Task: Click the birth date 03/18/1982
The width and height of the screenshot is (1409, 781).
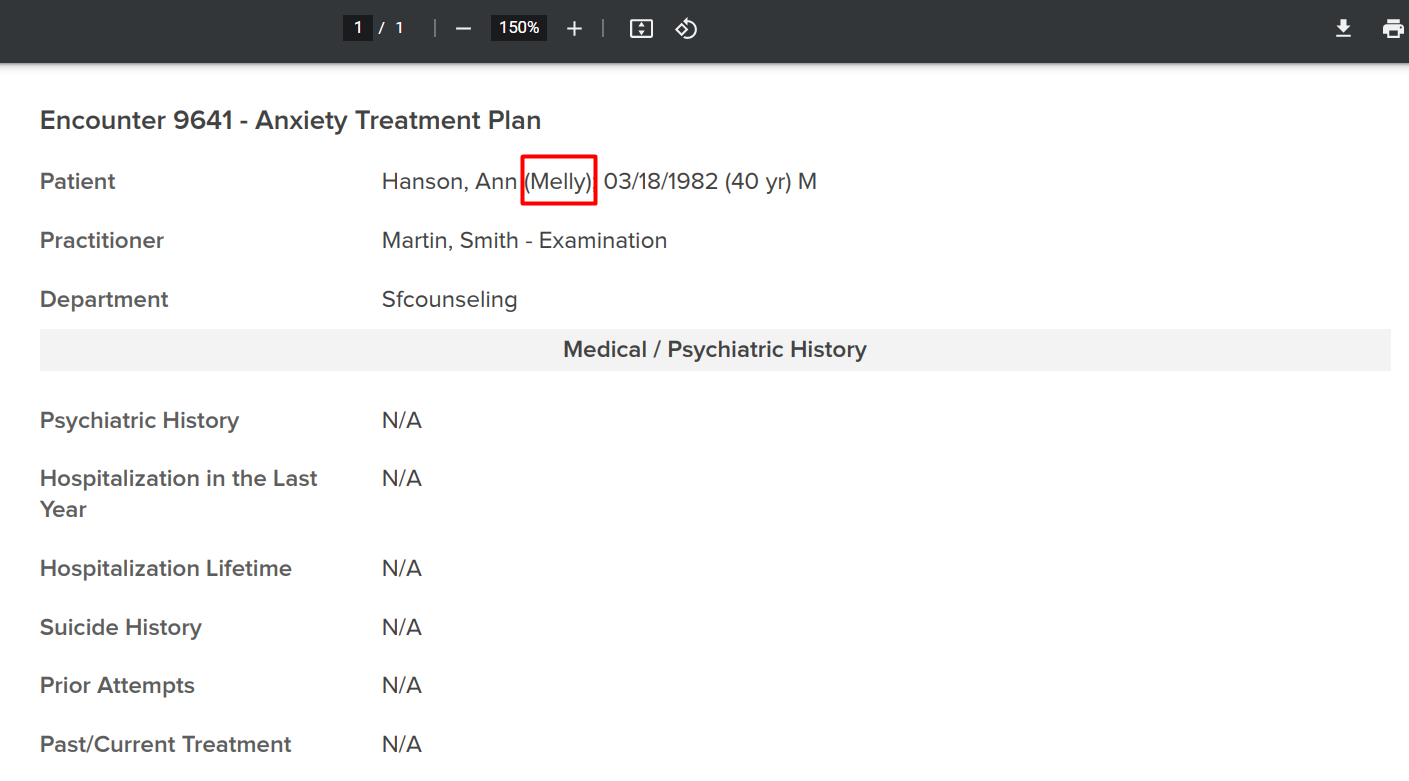Action: pos(661,182)
